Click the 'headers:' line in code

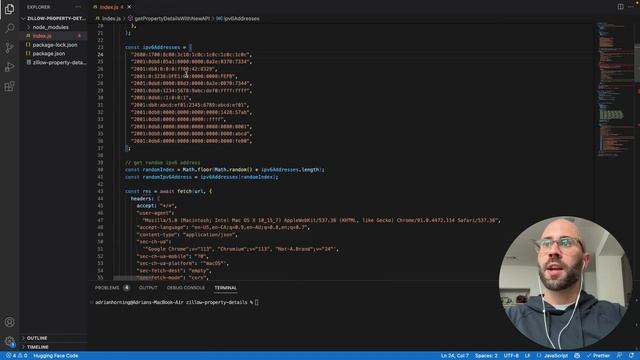point(145,199)
